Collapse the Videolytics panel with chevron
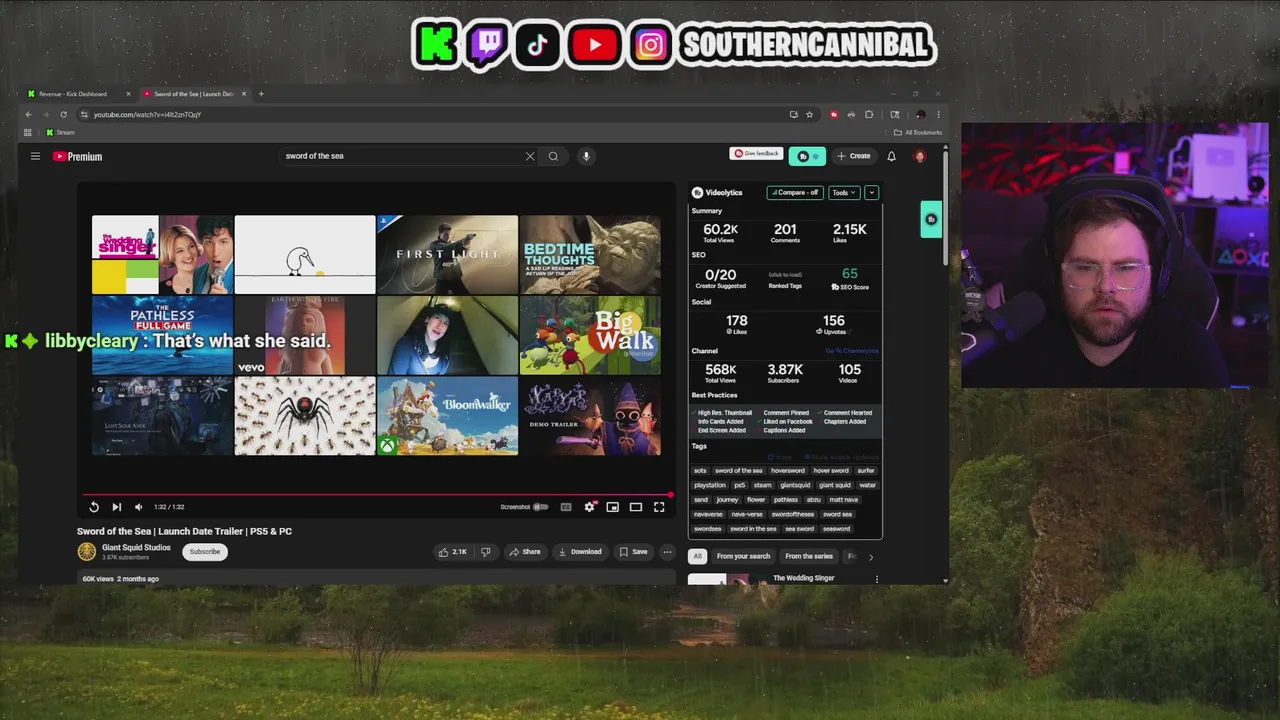The width and height of the screenshot is (1280, 720). pyautogui.click(x=872, y=193)
